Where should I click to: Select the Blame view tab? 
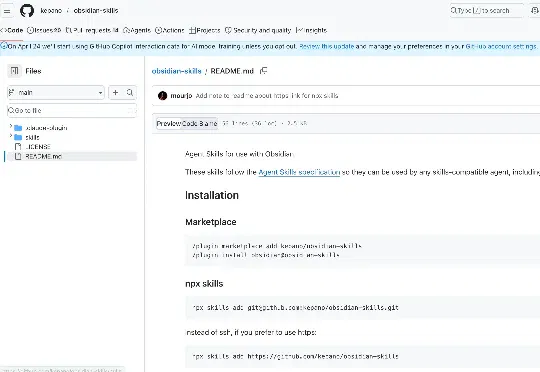click(x=208, y=123)
